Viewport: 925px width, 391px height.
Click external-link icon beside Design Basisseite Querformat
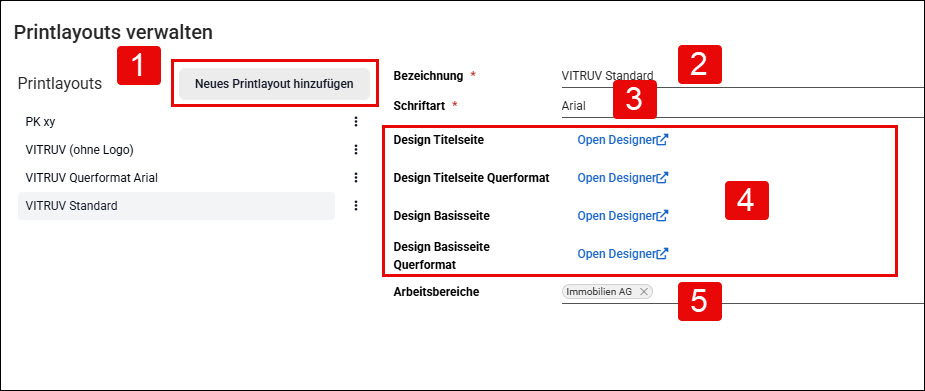[662, 254]
